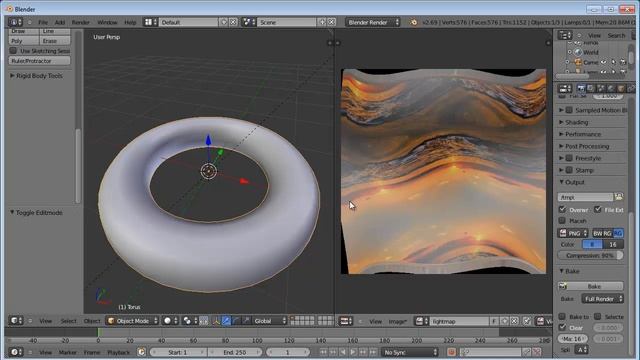The image size is (640, 360).
Task: Click the Blender logo icon in the info header
Action: click(413, 22)
